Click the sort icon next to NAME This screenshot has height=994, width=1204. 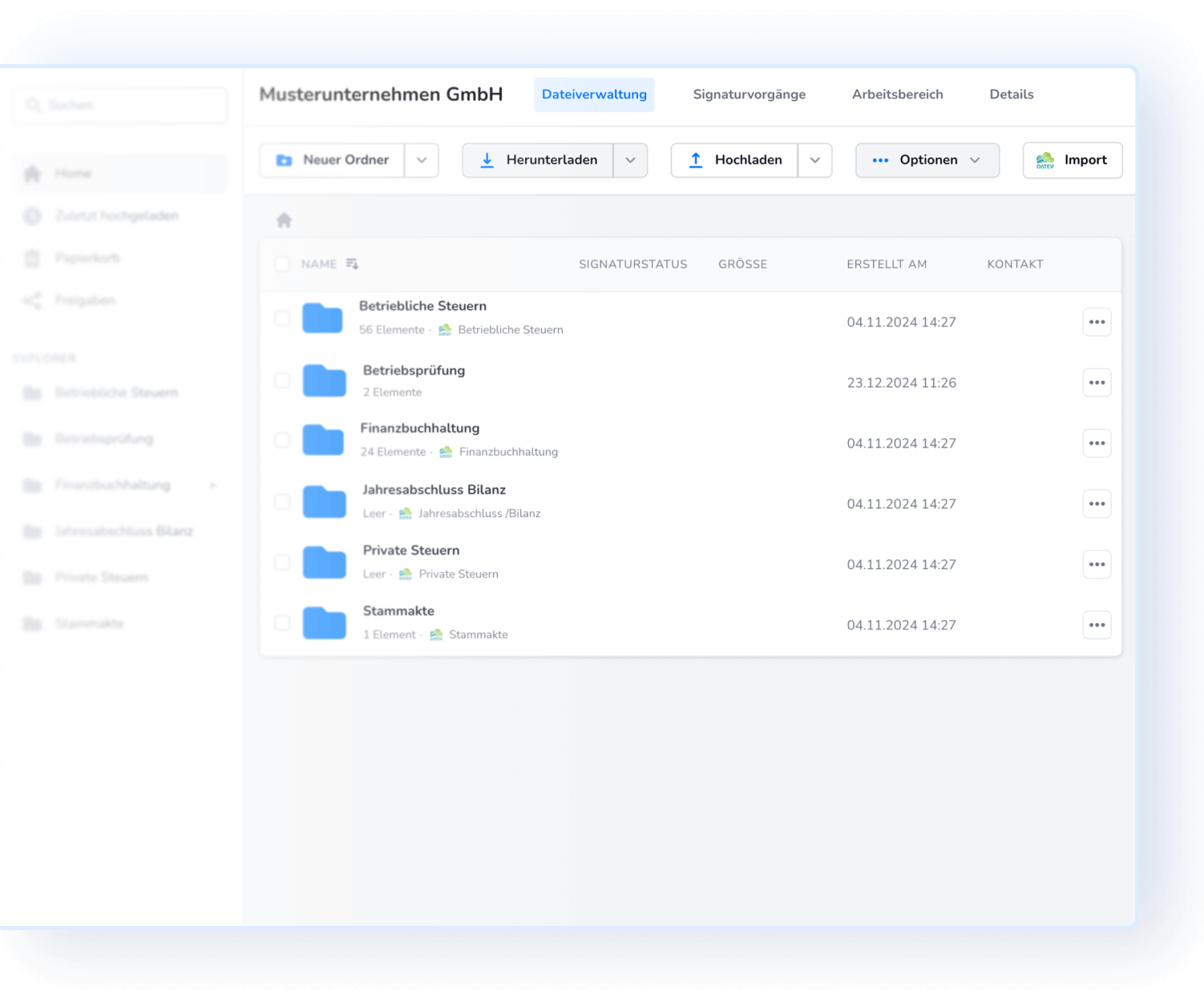tap(352, 264)
